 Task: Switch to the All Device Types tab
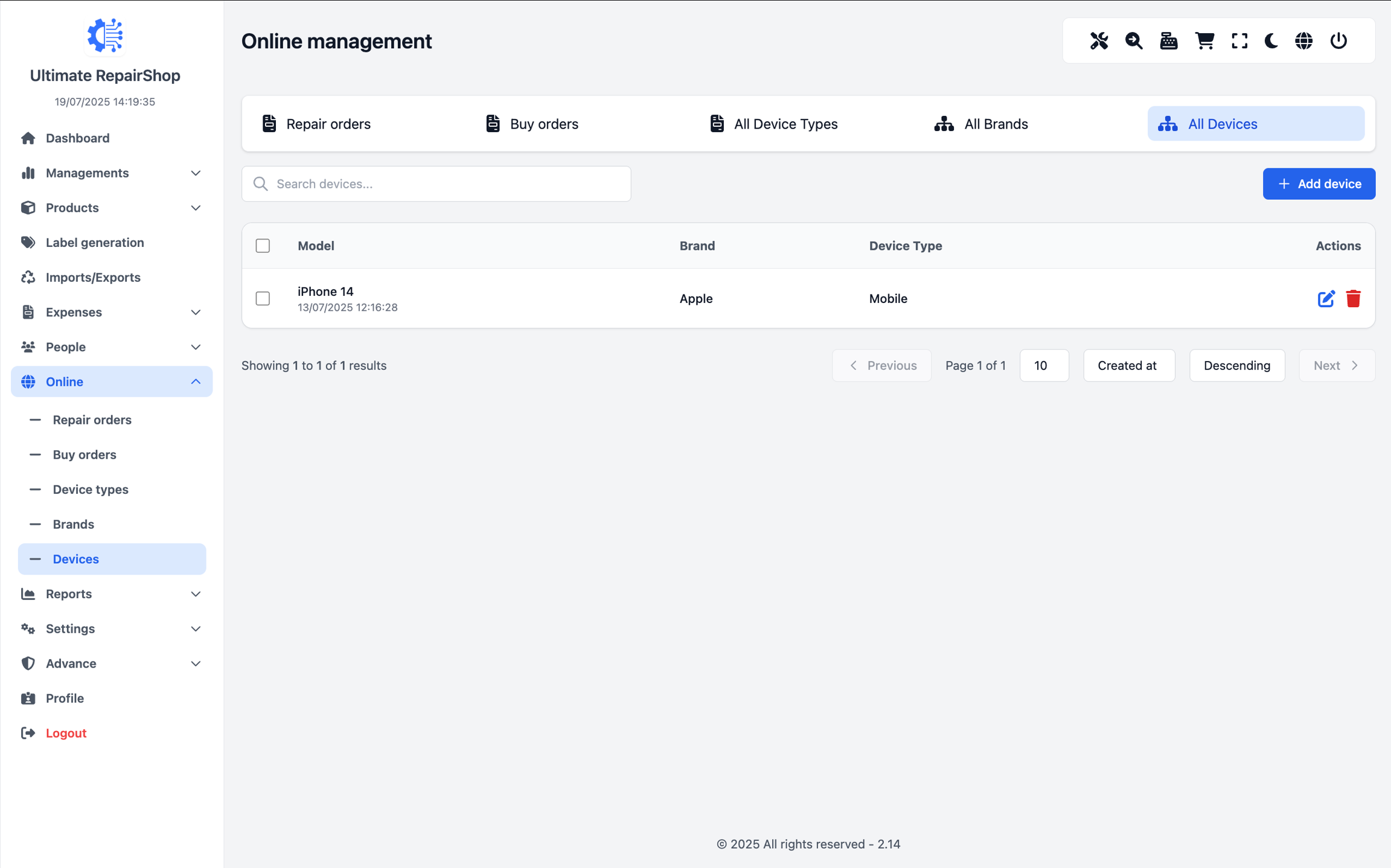(x=774, y=124)
